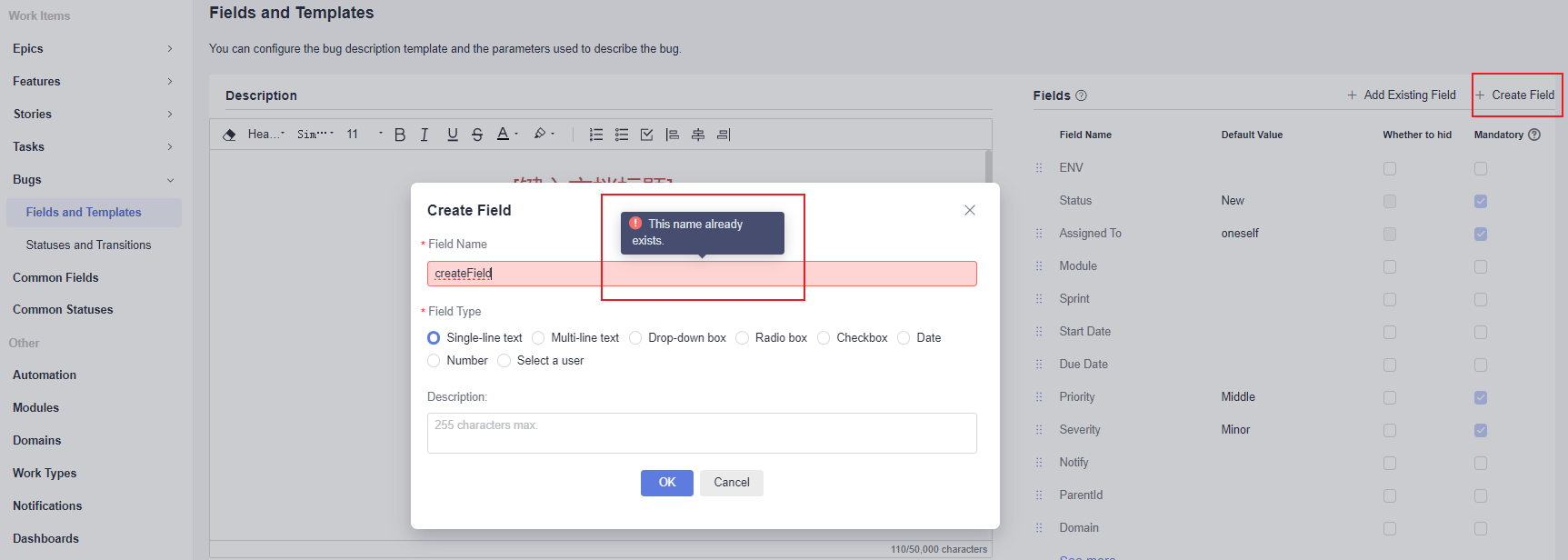Image resolution: width=1568 pixels, height=560 pixels.
Task: Open Fields and Templates in sidebar
Action: click(84, 213)
